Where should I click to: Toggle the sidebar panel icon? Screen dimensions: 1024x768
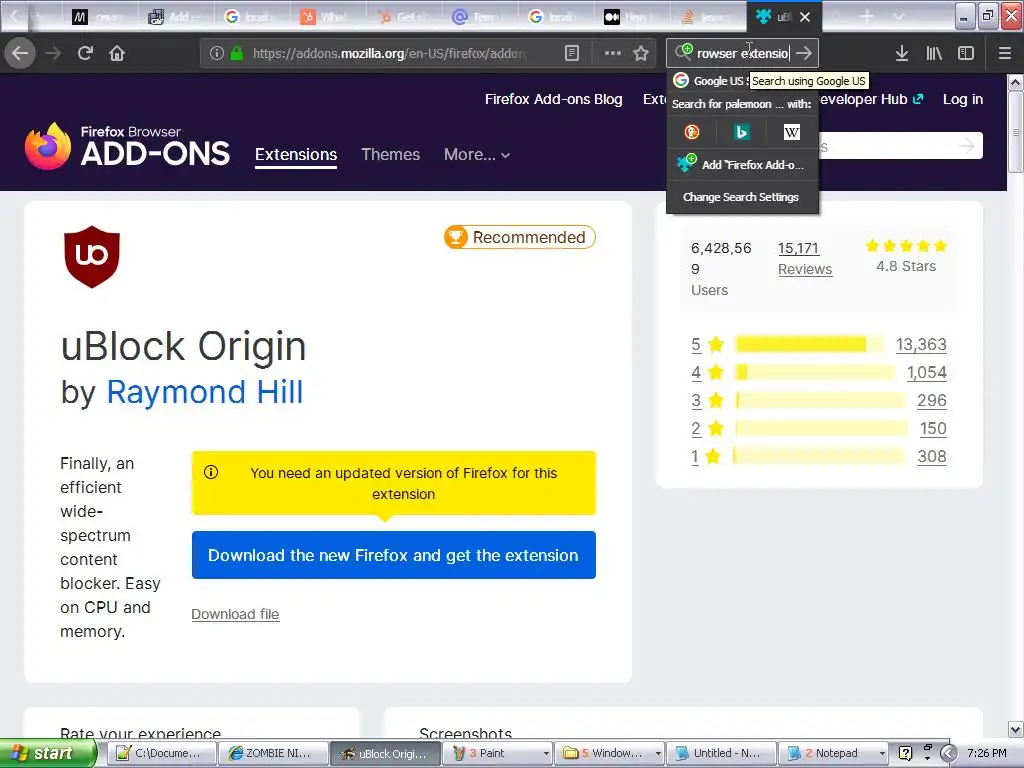pos(966,53)
